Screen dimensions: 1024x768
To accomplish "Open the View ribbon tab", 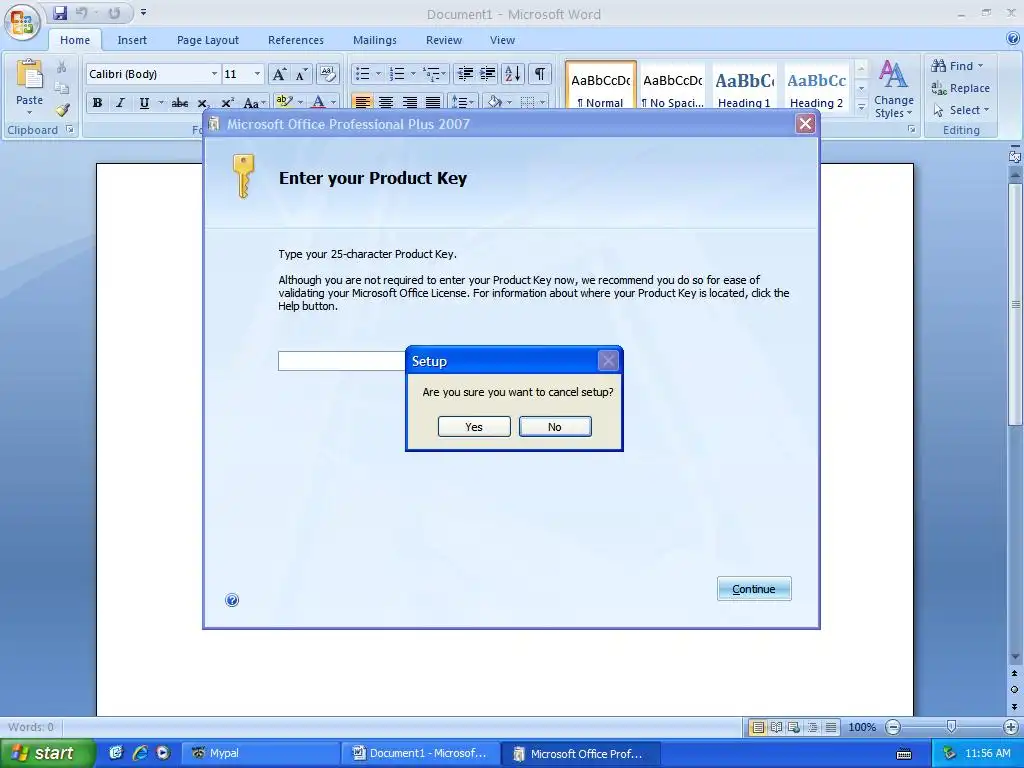I will [502, 40].
